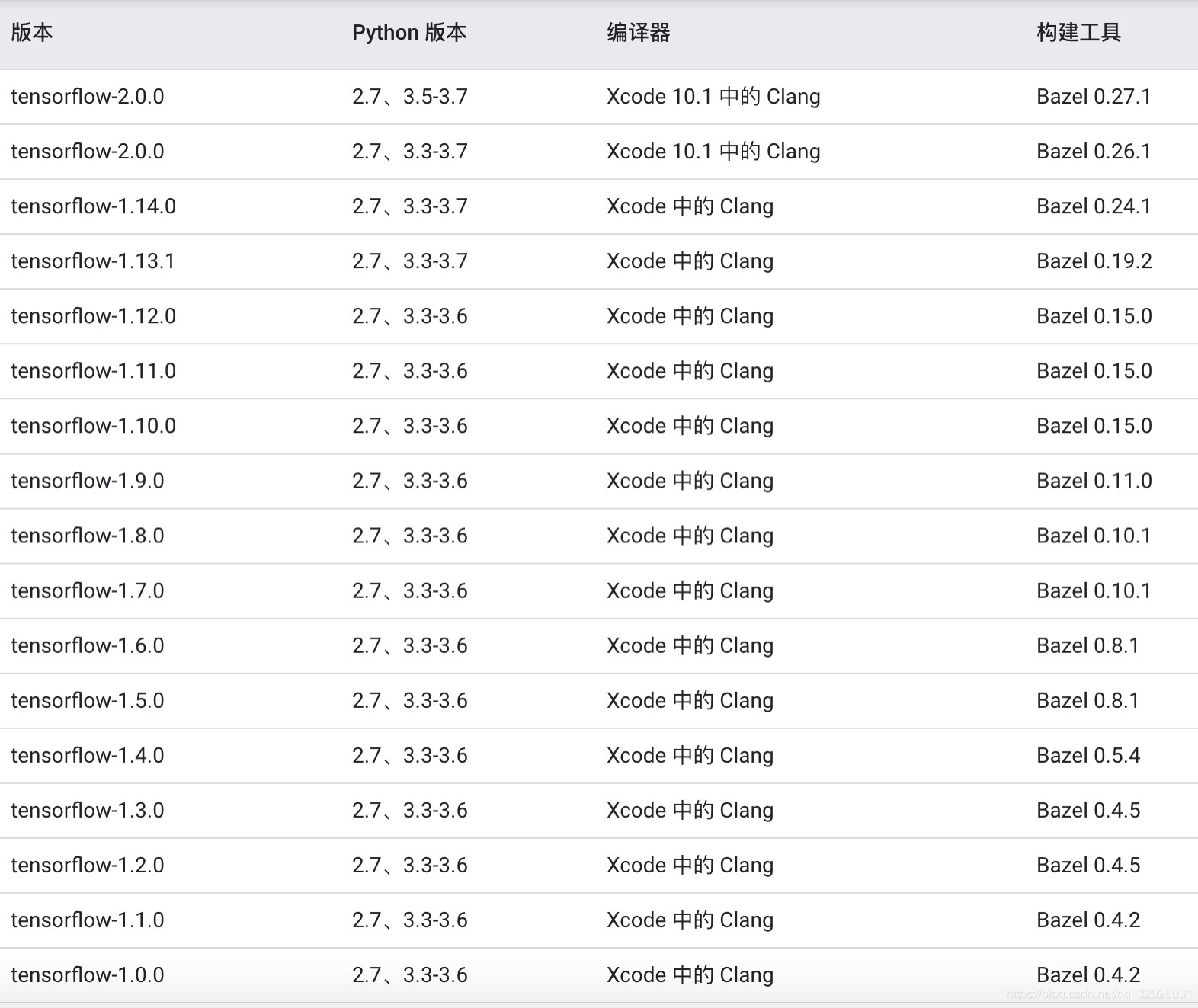Viewport: 1198px width, 1008px height.
Task: Select Python 2.7、3.3-3.6 in the tensorflow-1.0.0 row
Action: 410,974
